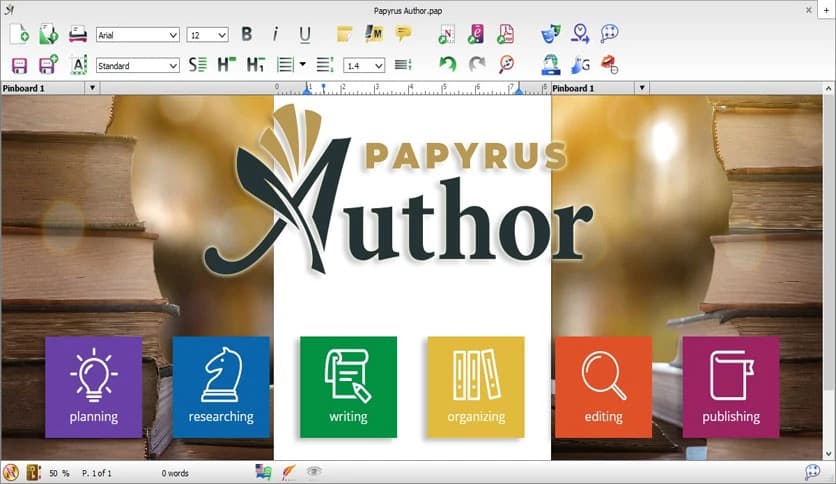Open the purple planning tile
The height and width of the screenshot is (484, 836).
point(93,387)
